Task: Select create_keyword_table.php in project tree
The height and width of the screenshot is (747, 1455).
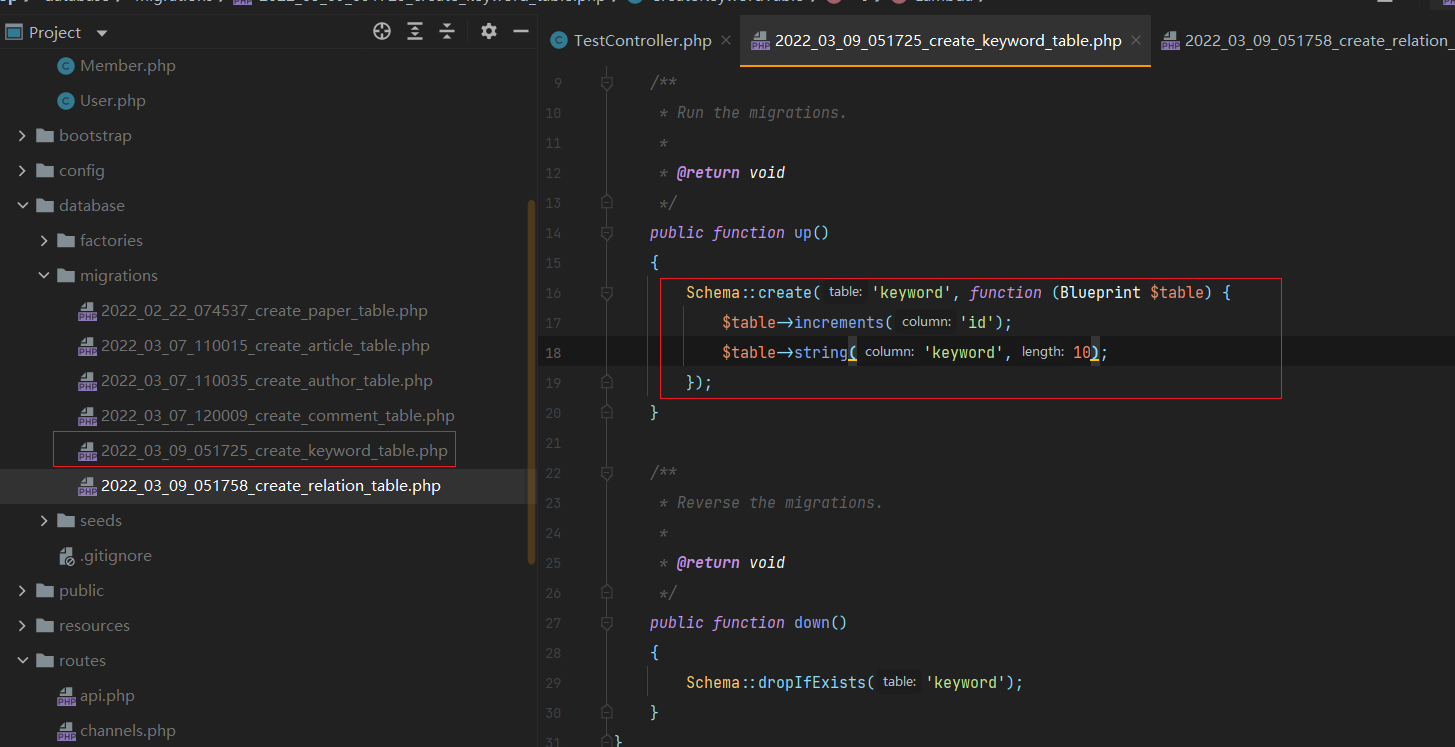Action: point(274,451)
